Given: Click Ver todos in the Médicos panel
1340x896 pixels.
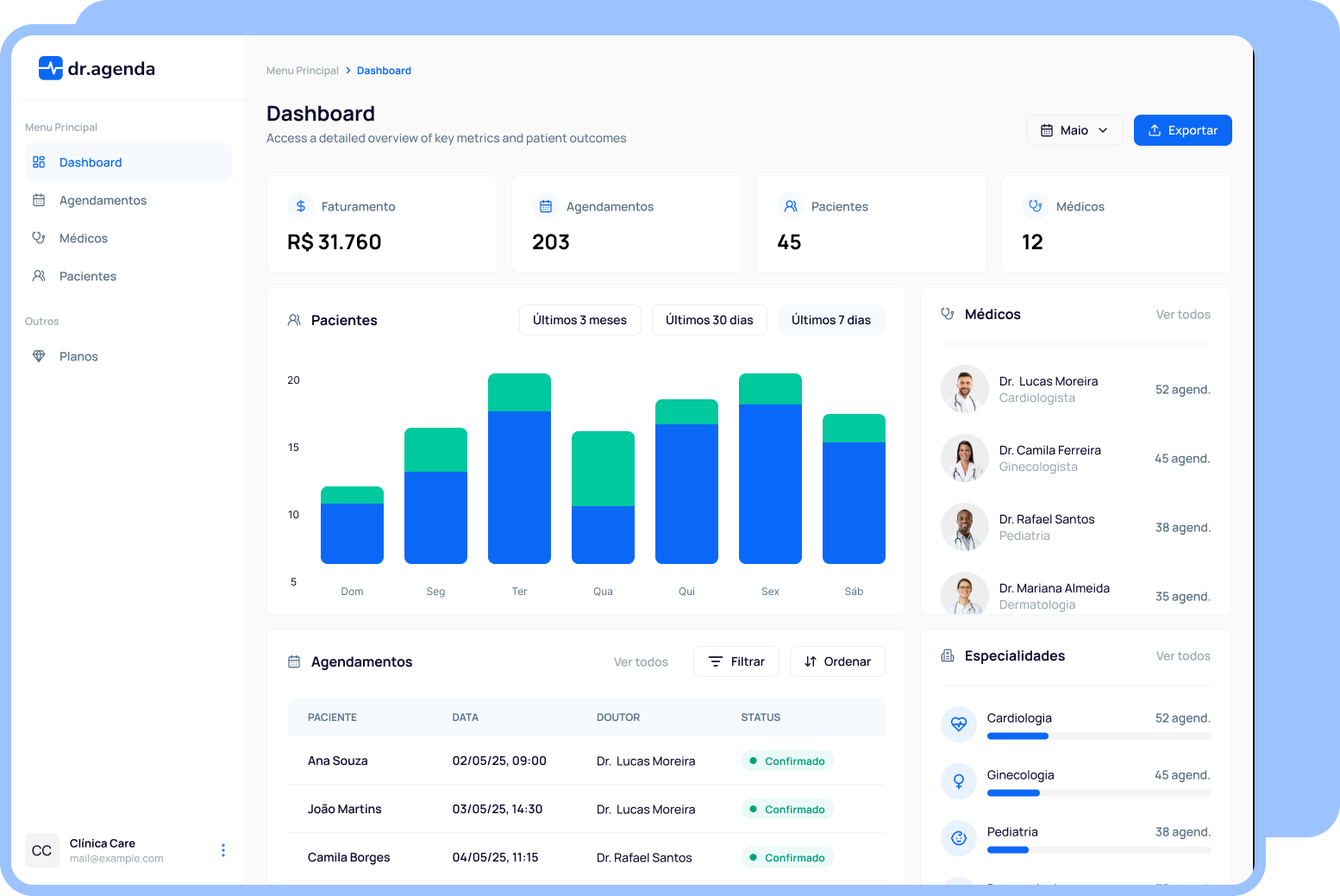Looking at the screenshot, I should 1182,315.
